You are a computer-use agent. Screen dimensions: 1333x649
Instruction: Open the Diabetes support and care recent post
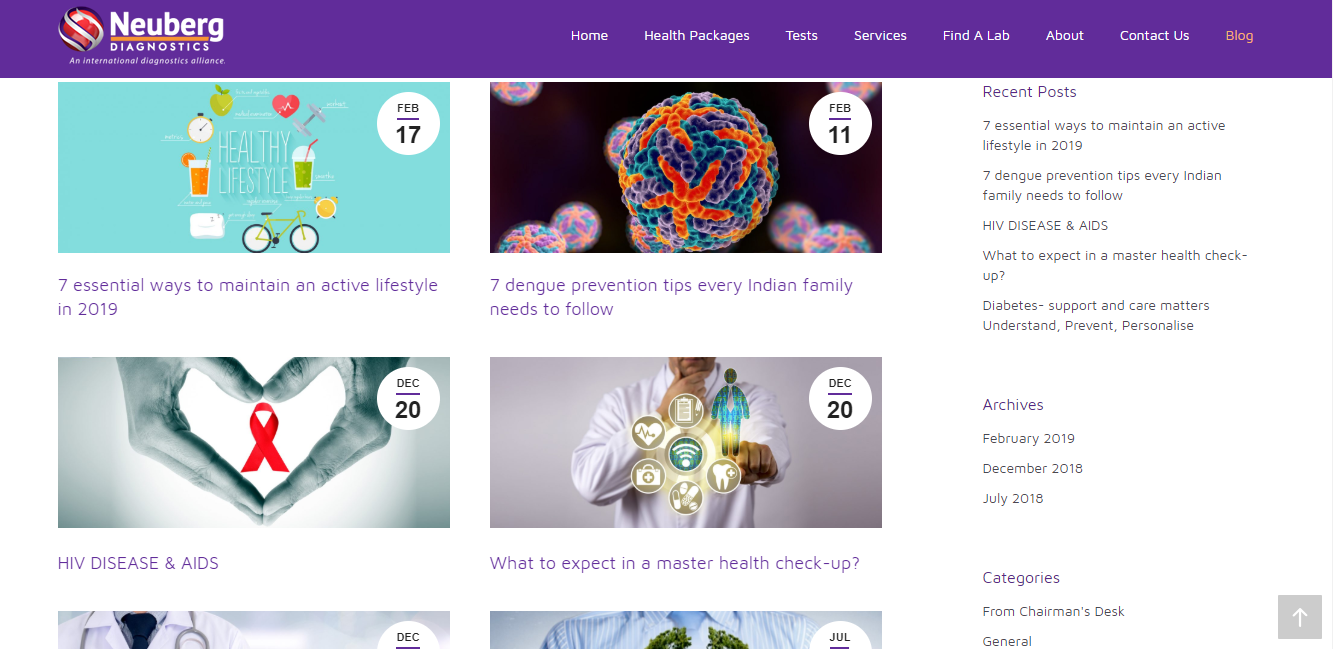1096,315
